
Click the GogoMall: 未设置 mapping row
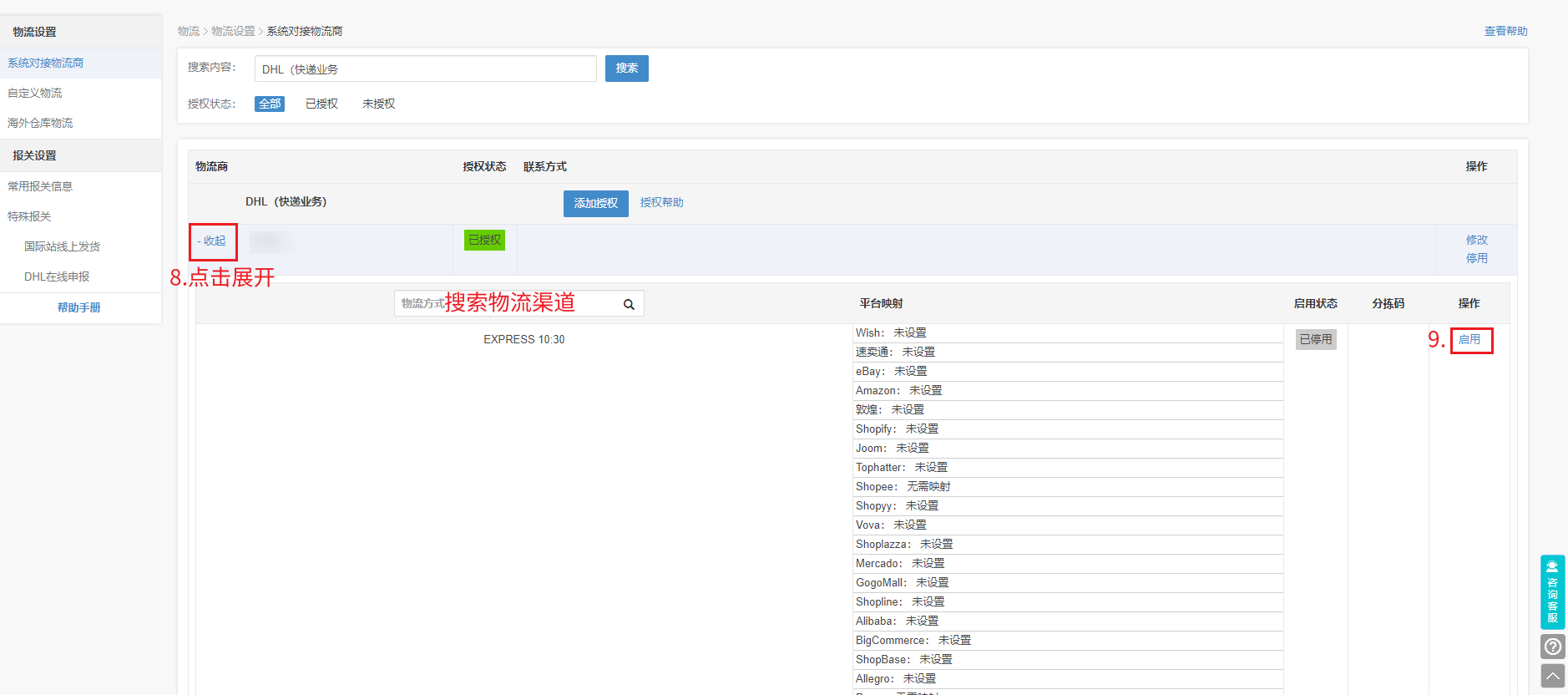(x=1068, y=583)
